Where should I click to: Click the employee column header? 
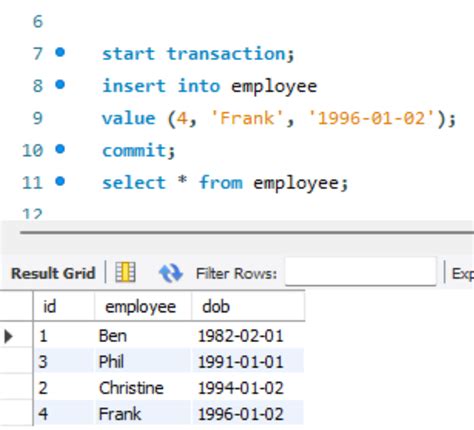(143, 306)
